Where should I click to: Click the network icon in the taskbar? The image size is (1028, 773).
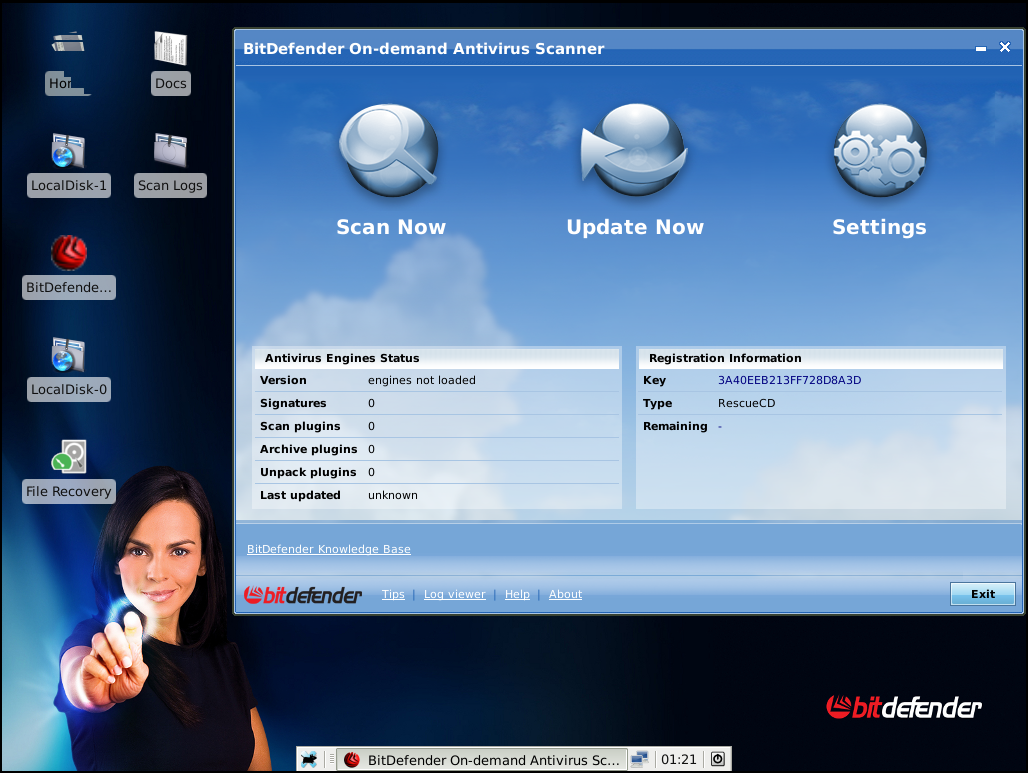tap(640, 760)
